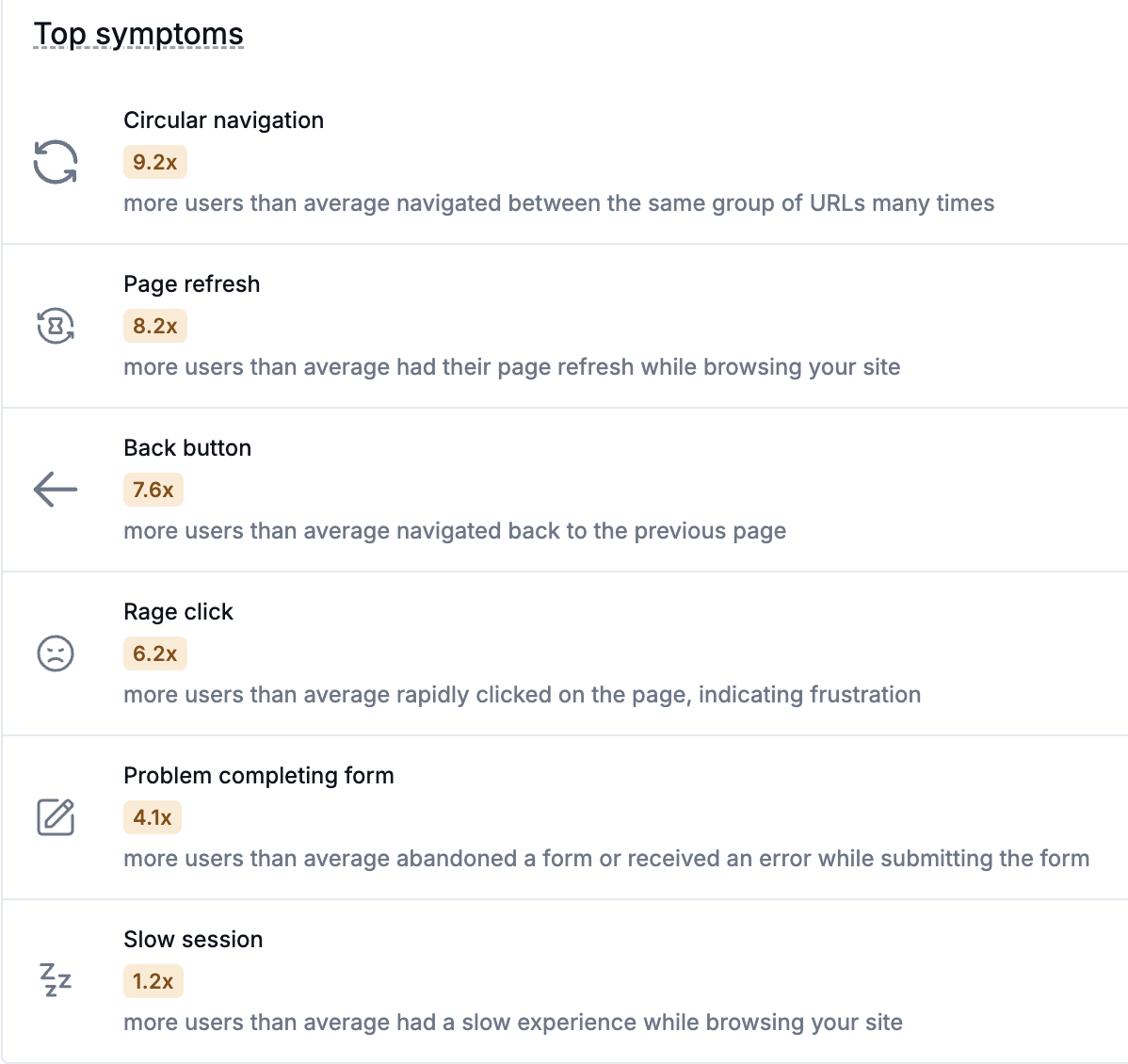Click the 6.2x badge
The width and height of the screenshot is (1128, 1064).
[154, 653]
